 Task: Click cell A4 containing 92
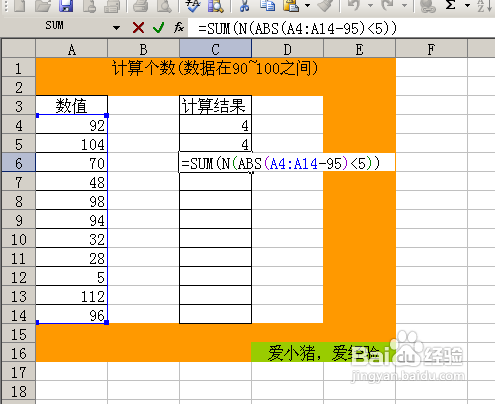(72, 125)
